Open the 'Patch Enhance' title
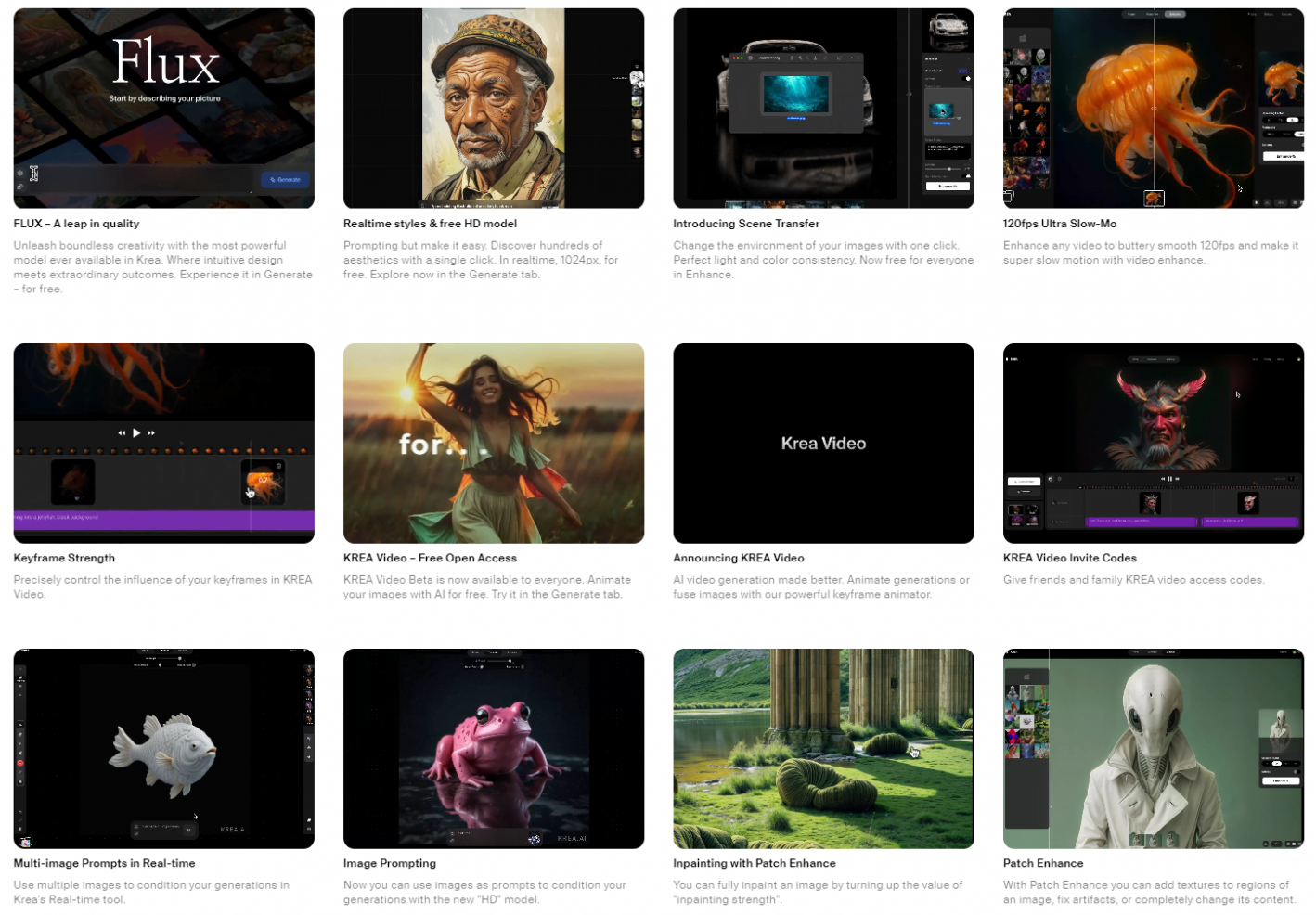The image size is (1316, 915). (x=1043, y=863)
